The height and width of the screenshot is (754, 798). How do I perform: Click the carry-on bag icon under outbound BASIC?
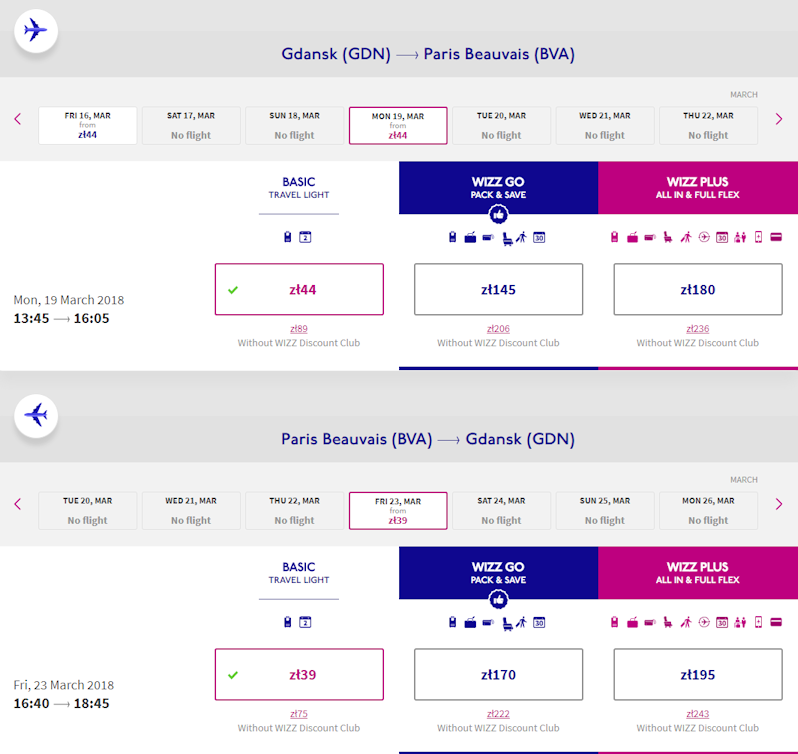point(288,237)
